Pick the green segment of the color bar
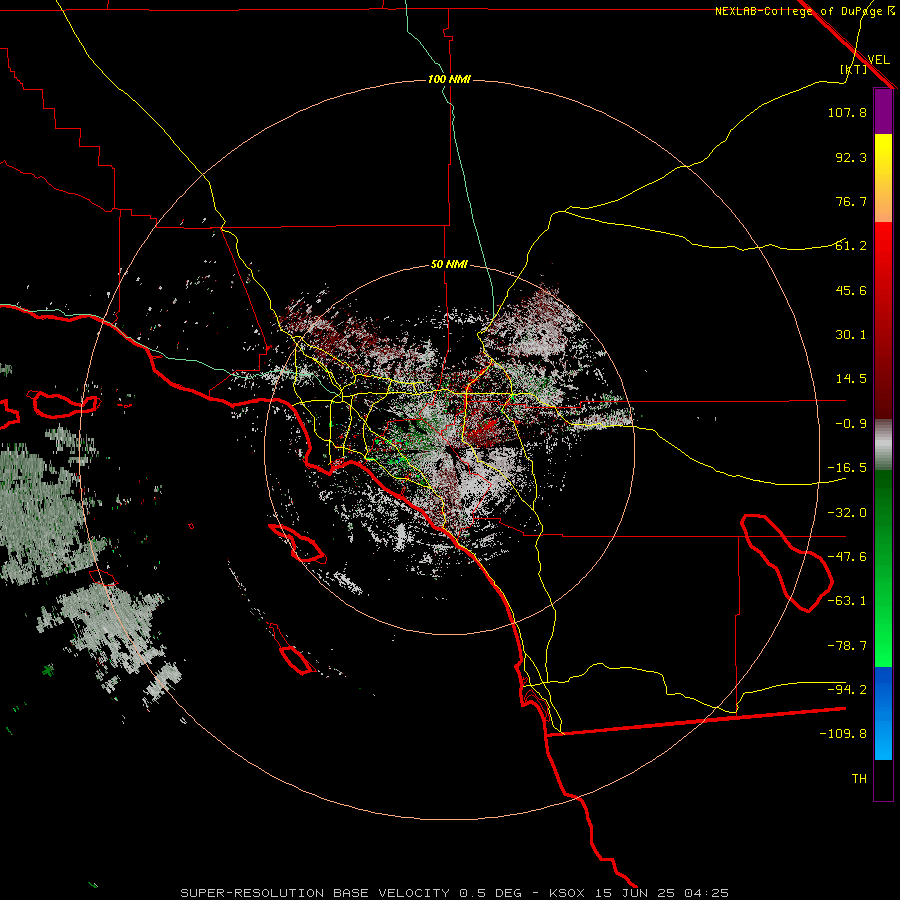This screenshot has height=900, width=900. click(883, 568)
